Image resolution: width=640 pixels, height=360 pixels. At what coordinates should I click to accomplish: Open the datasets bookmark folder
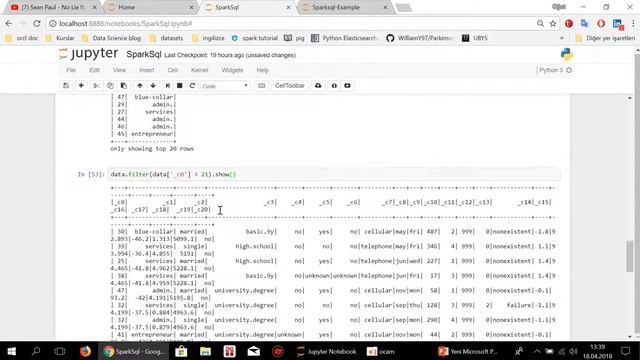167,38
